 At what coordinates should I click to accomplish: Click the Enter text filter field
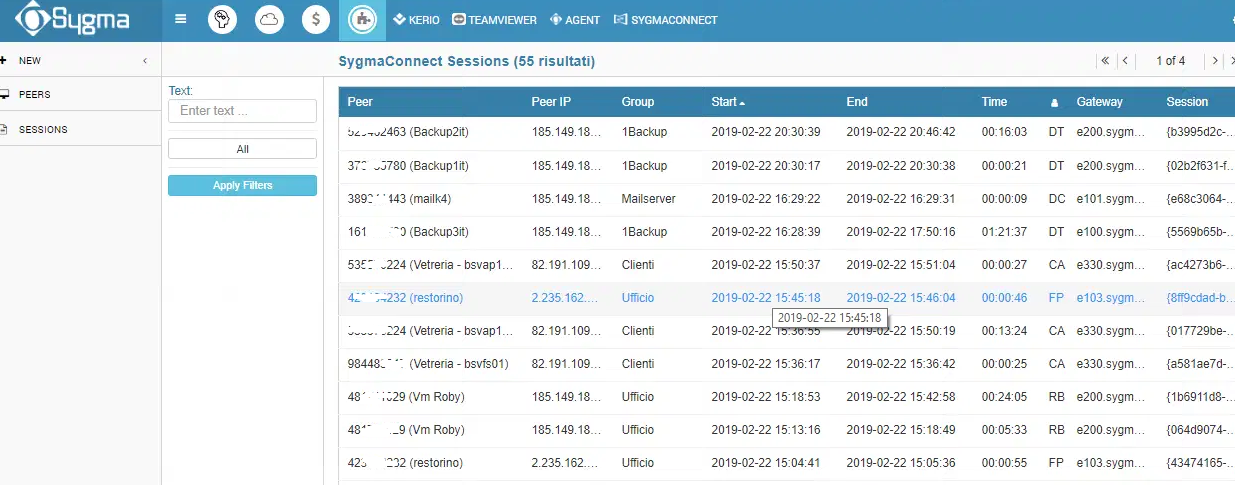point(242,111)
